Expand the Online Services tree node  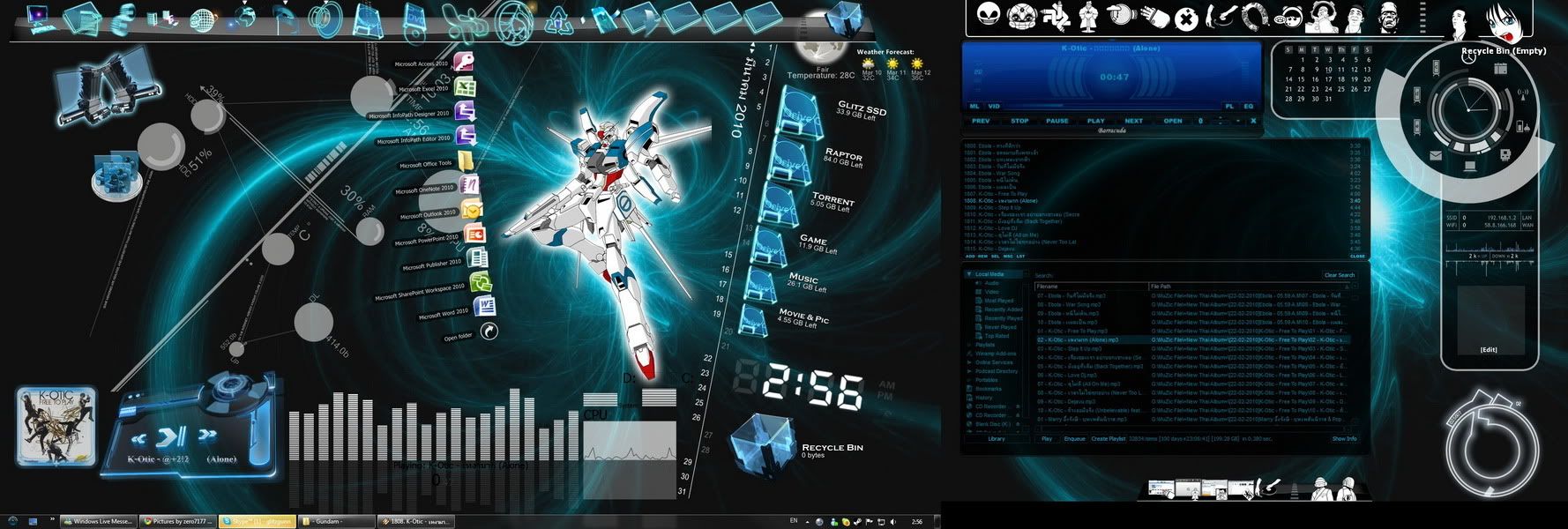(970, 362)
